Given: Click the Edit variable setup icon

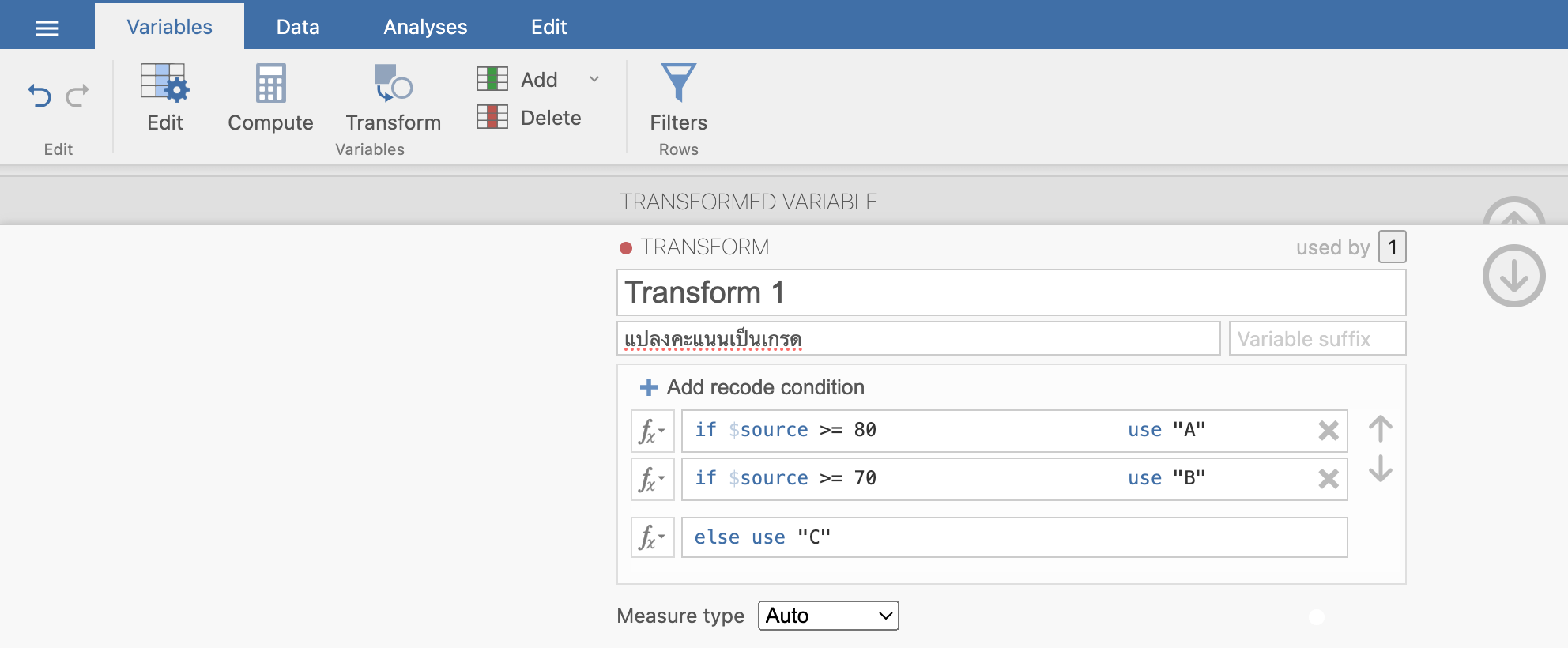Looking at the screenshot, I should 164,83.
